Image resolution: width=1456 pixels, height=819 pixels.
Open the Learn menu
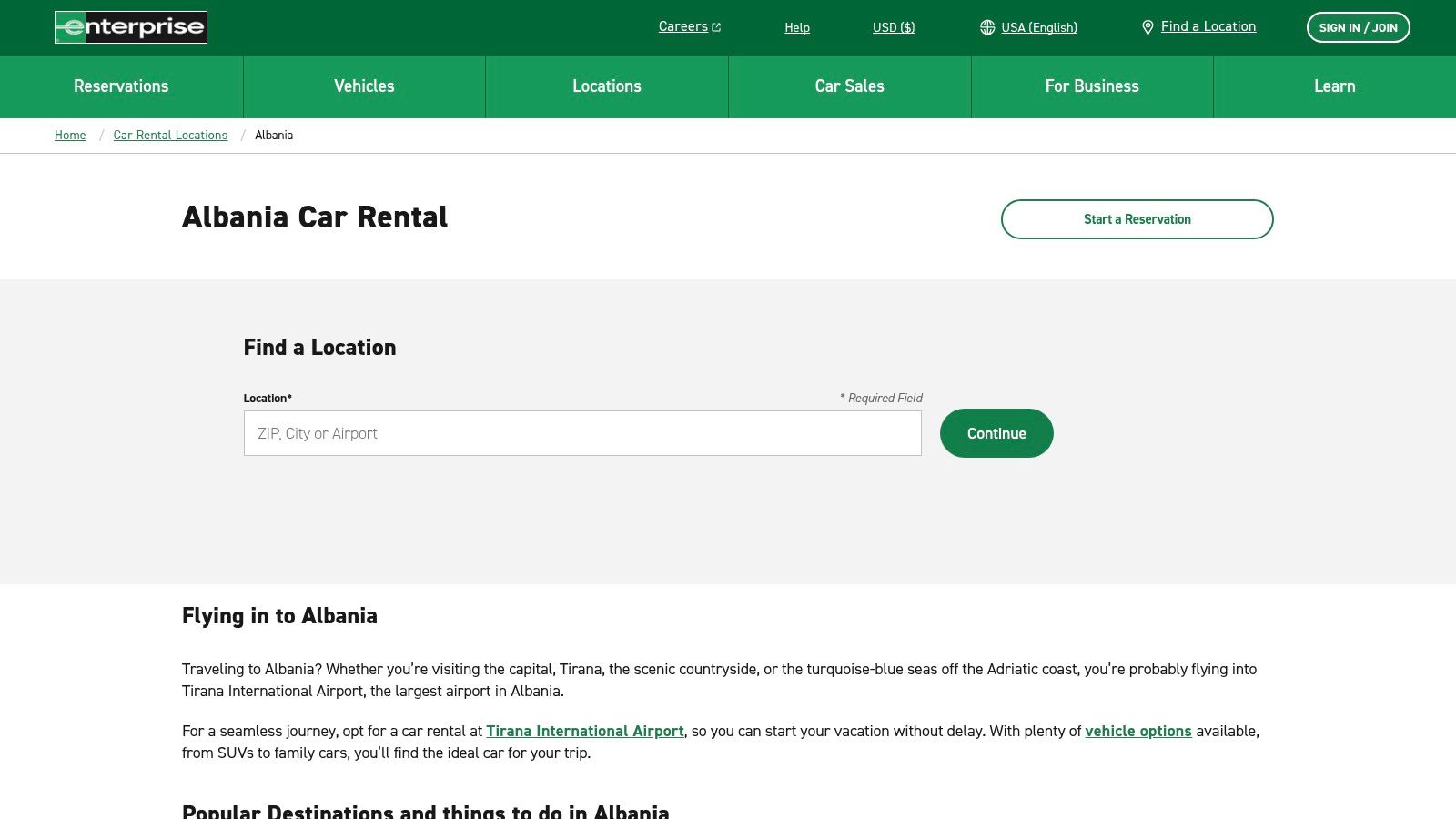coord(1335,86)
